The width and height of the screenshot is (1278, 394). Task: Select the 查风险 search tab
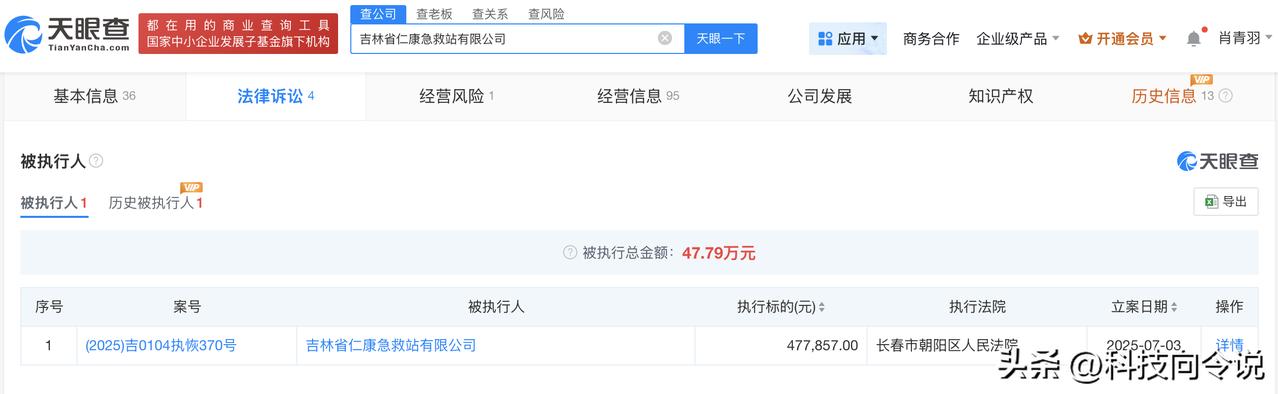[546, 14]
